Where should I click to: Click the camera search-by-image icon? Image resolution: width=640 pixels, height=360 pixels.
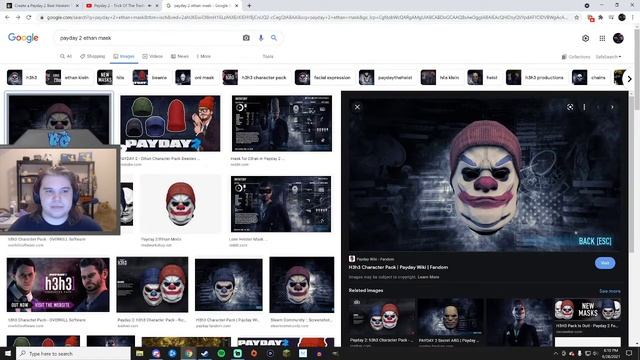click(x=246, y=38)
